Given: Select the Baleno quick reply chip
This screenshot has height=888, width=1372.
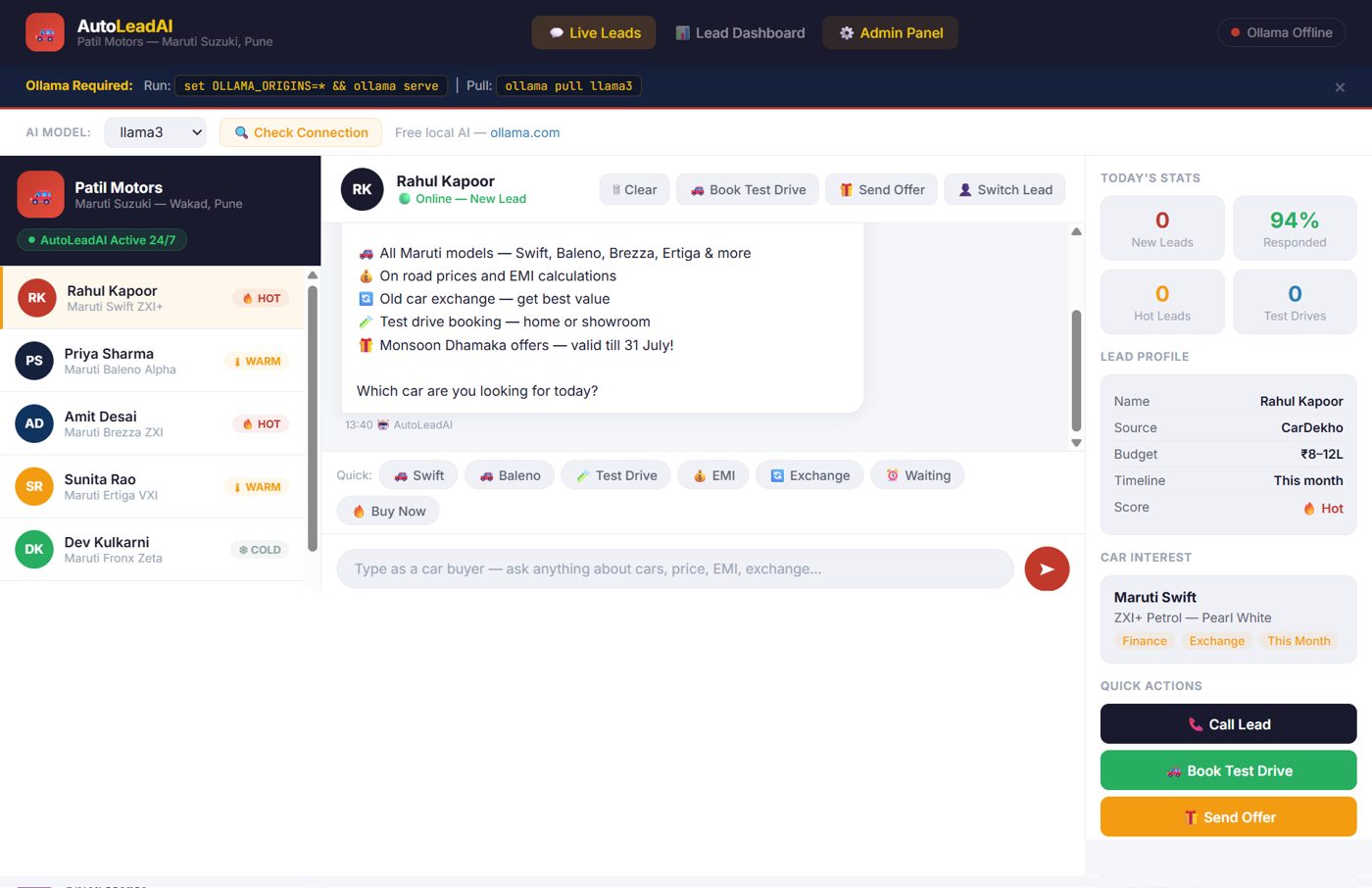Looking at the screenshot, I should (x=510, y=475).
